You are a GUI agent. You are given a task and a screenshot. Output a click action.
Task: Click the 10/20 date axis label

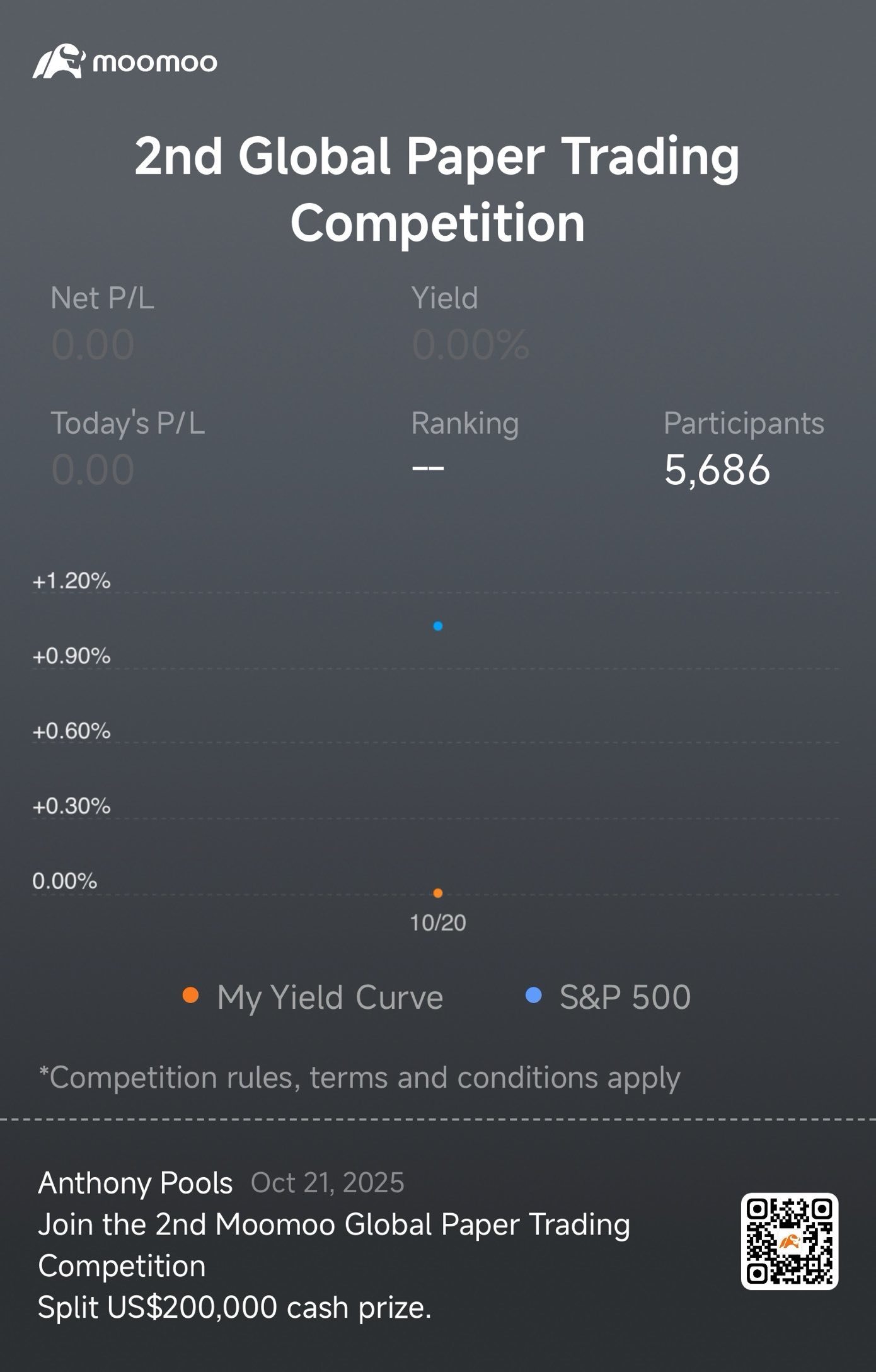pyautogui.click(x=438, y=923)
